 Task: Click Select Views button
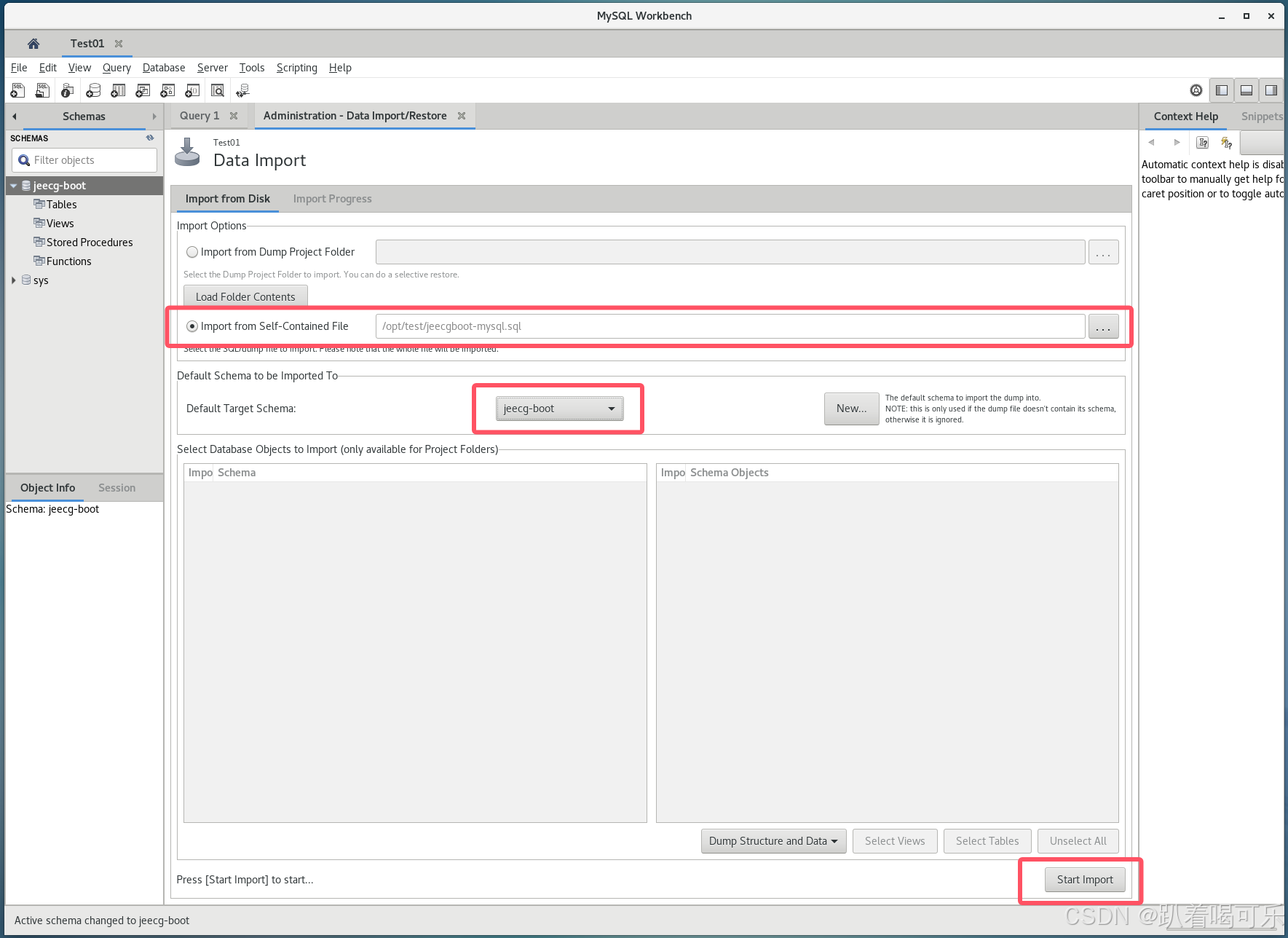coord(895,841)
